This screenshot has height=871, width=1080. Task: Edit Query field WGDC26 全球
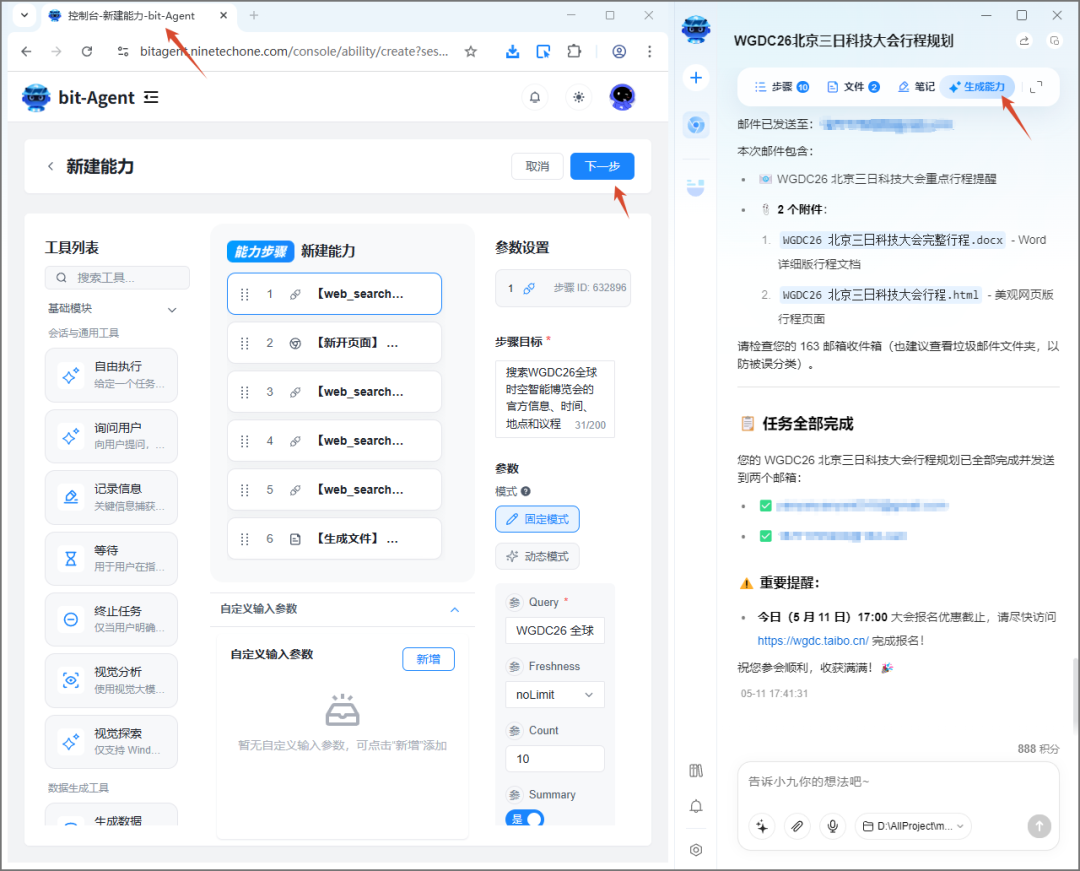pos(554,631)
